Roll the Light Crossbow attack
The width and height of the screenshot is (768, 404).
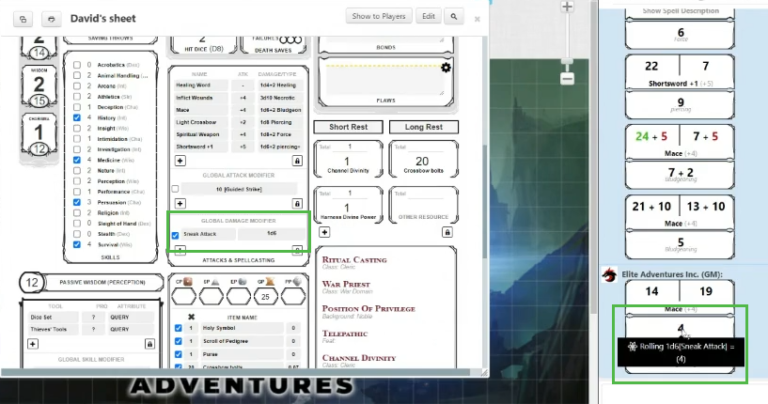[x=201, y=122]
